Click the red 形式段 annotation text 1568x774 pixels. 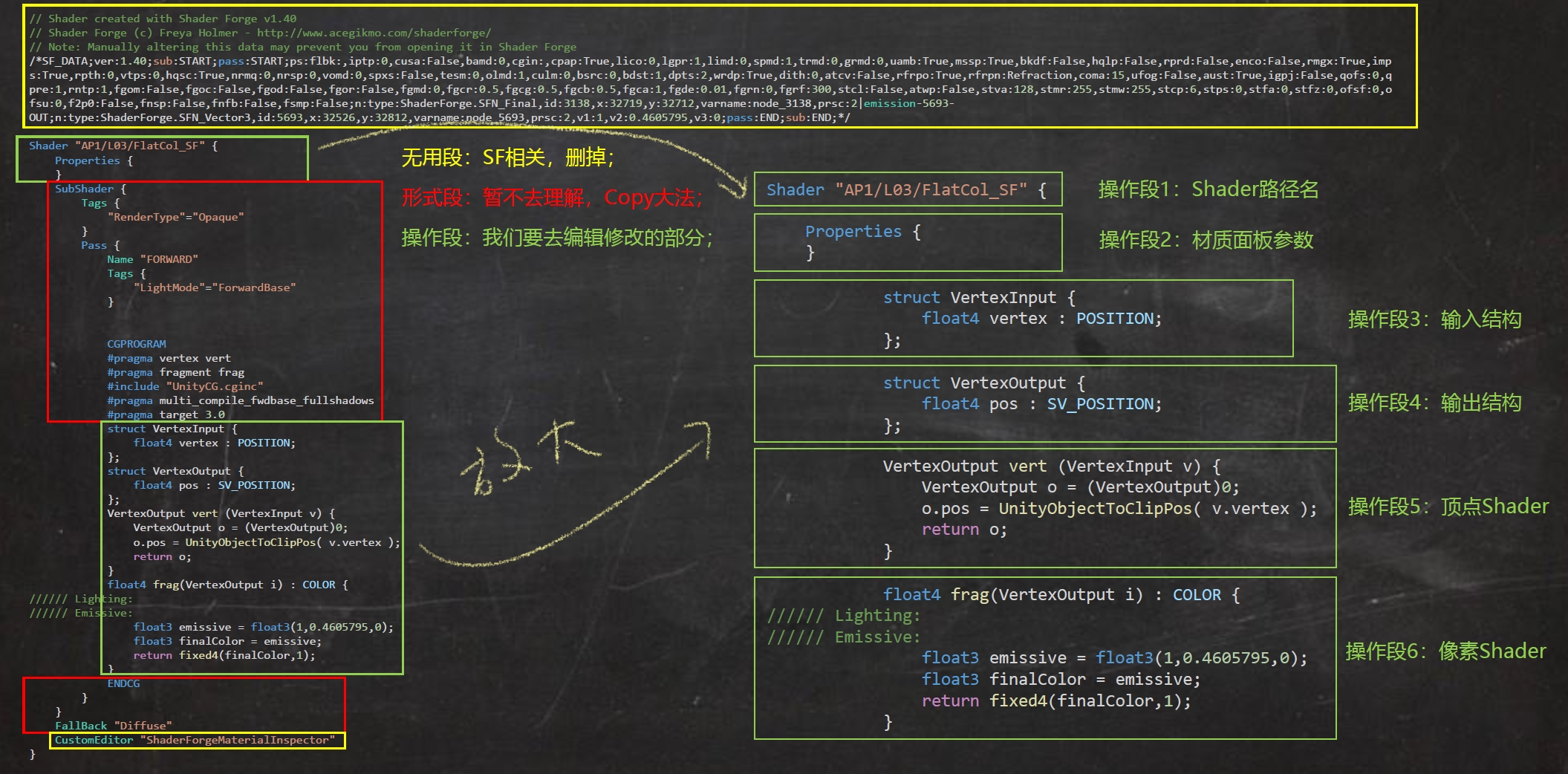coord(551,198)
